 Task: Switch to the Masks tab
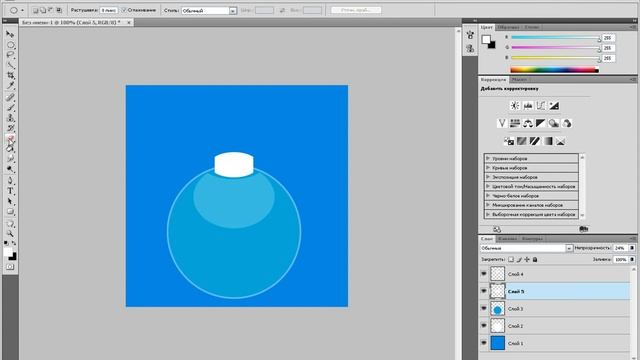point(519,80)
